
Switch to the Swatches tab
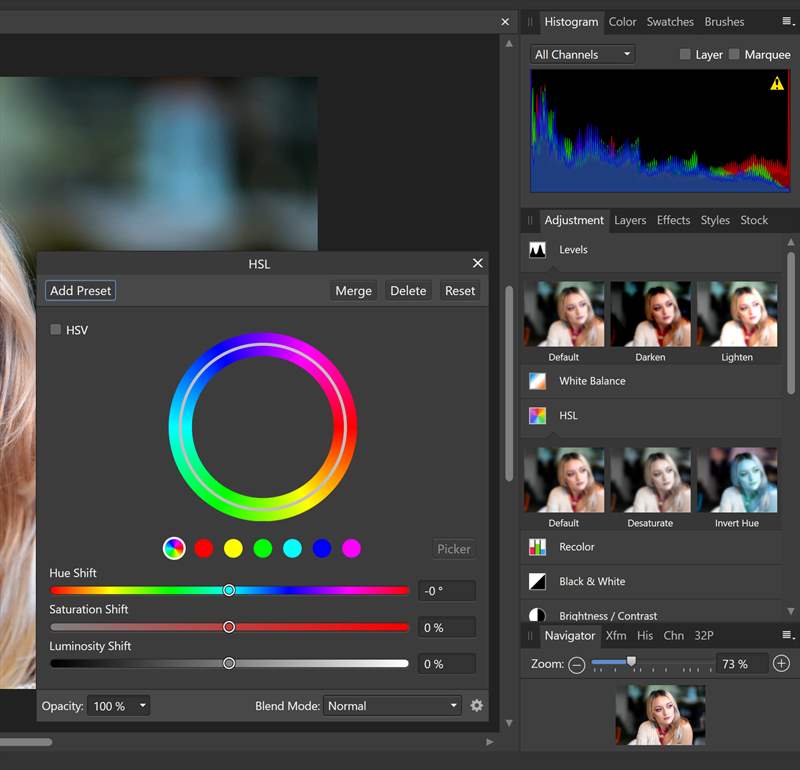[670, 21]
